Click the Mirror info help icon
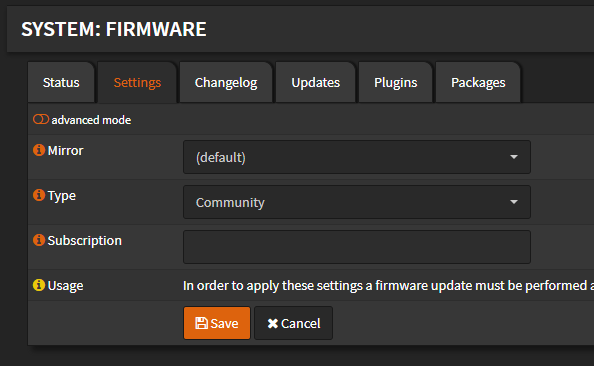Viewport: 594px width, 366px height. (39, 150)
